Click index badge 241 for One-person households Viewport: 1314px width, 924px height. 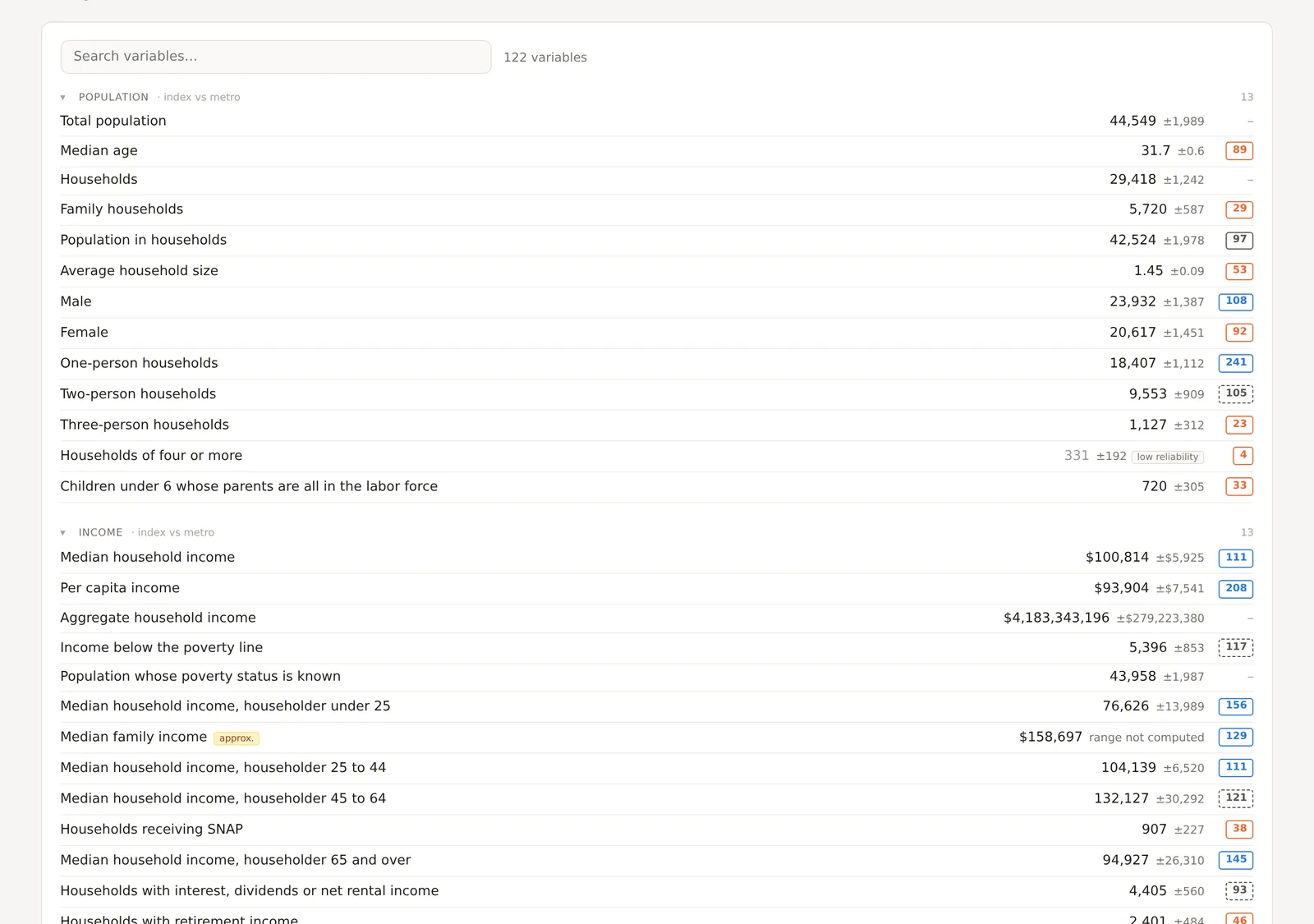tap(1236, 363)
